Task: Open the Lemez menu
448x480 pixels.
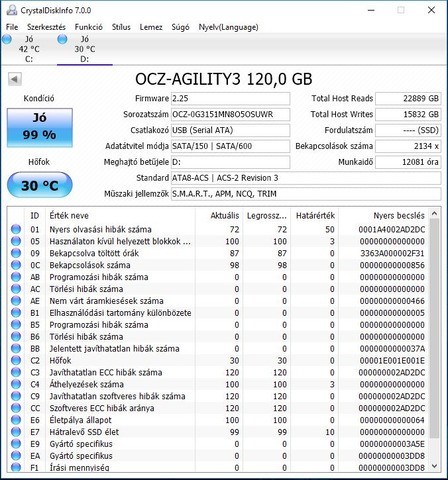Action: coord(151,27)
